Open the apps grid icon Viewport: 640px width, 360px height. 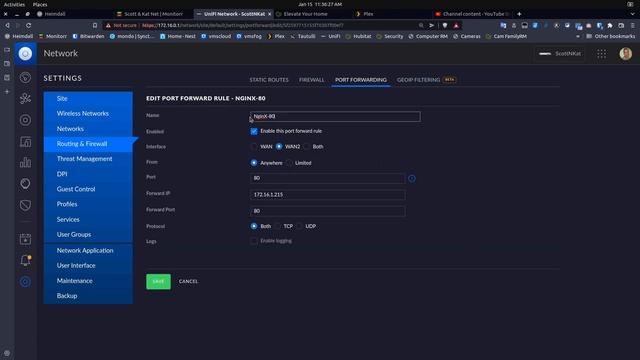[x=602, y=53]
